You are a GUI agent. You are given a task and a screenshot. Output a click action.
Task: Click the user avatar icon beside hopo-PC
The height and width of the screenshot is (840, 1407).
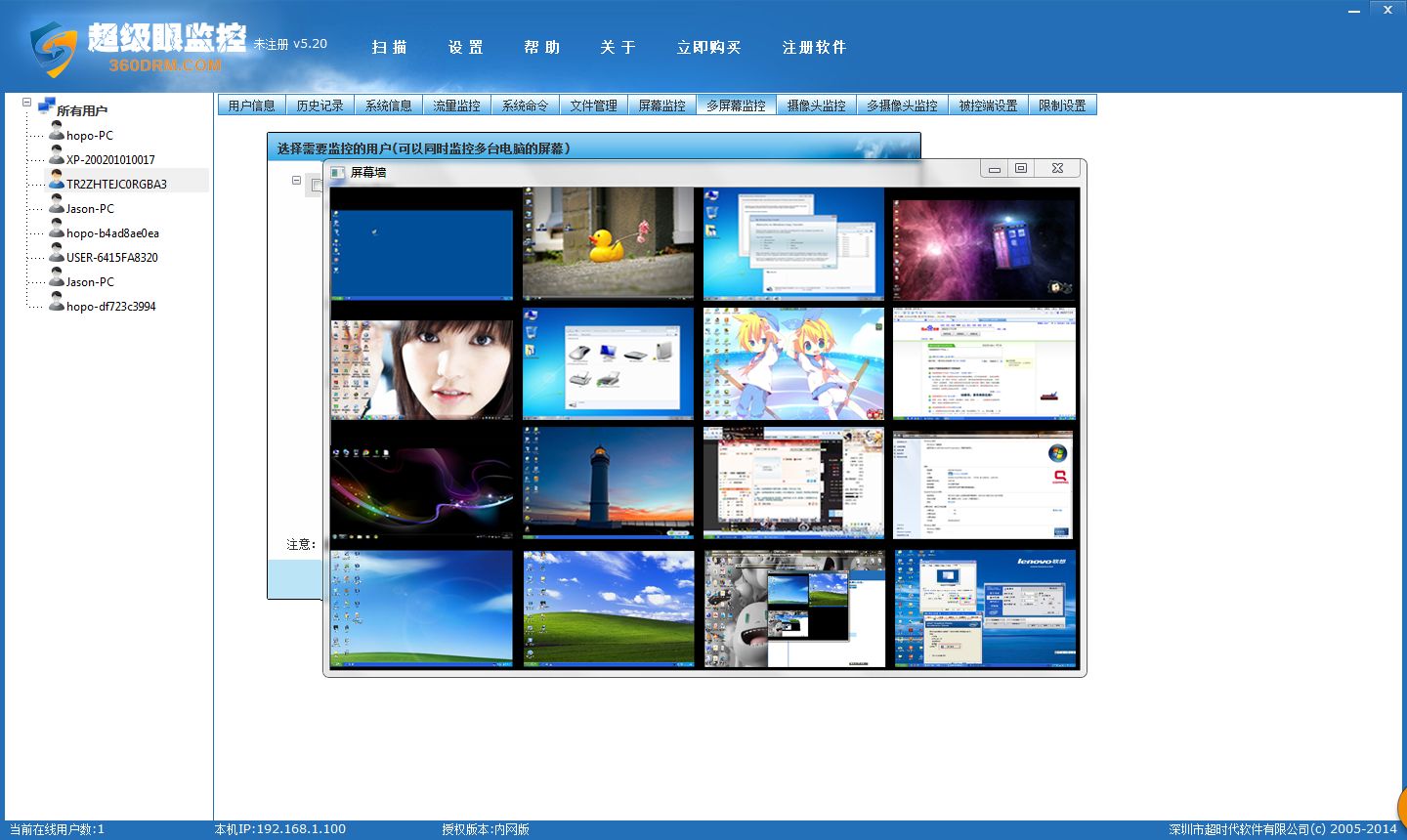pyautogui.click(x=57, y=131)
